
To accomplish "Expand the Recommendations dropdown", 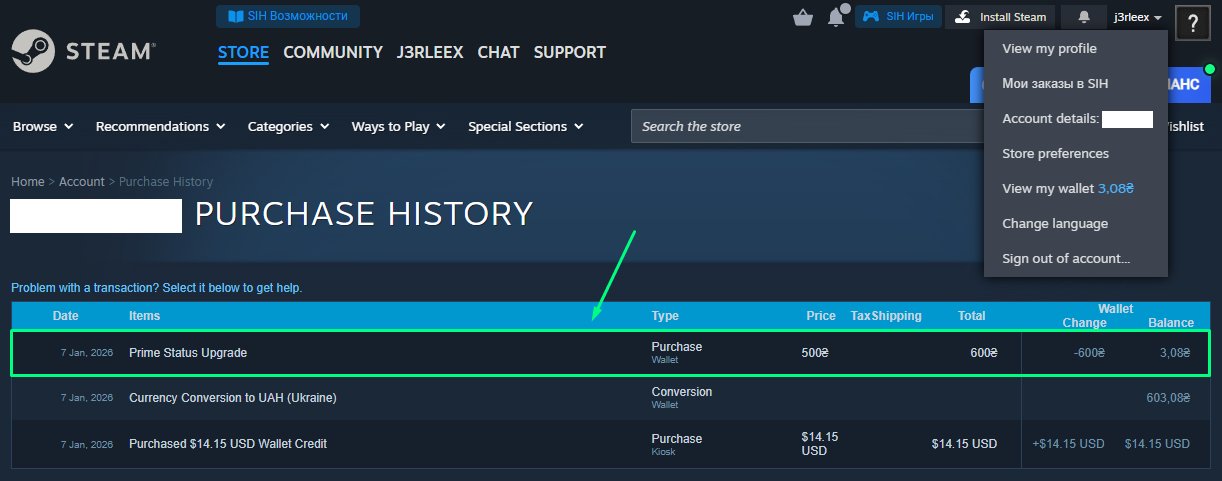I will [160, 127].
